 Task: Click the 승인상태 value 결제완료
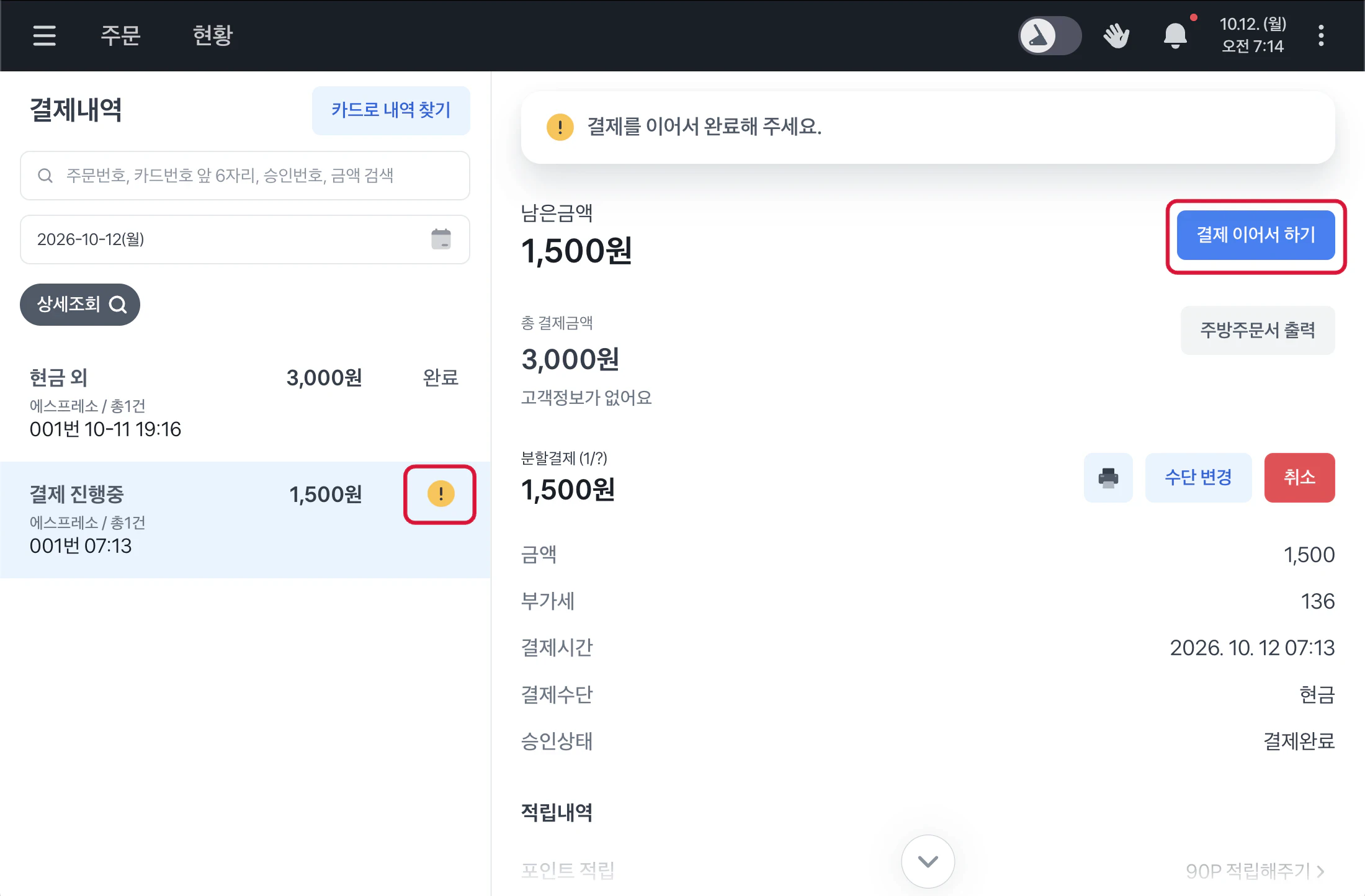1299,741
